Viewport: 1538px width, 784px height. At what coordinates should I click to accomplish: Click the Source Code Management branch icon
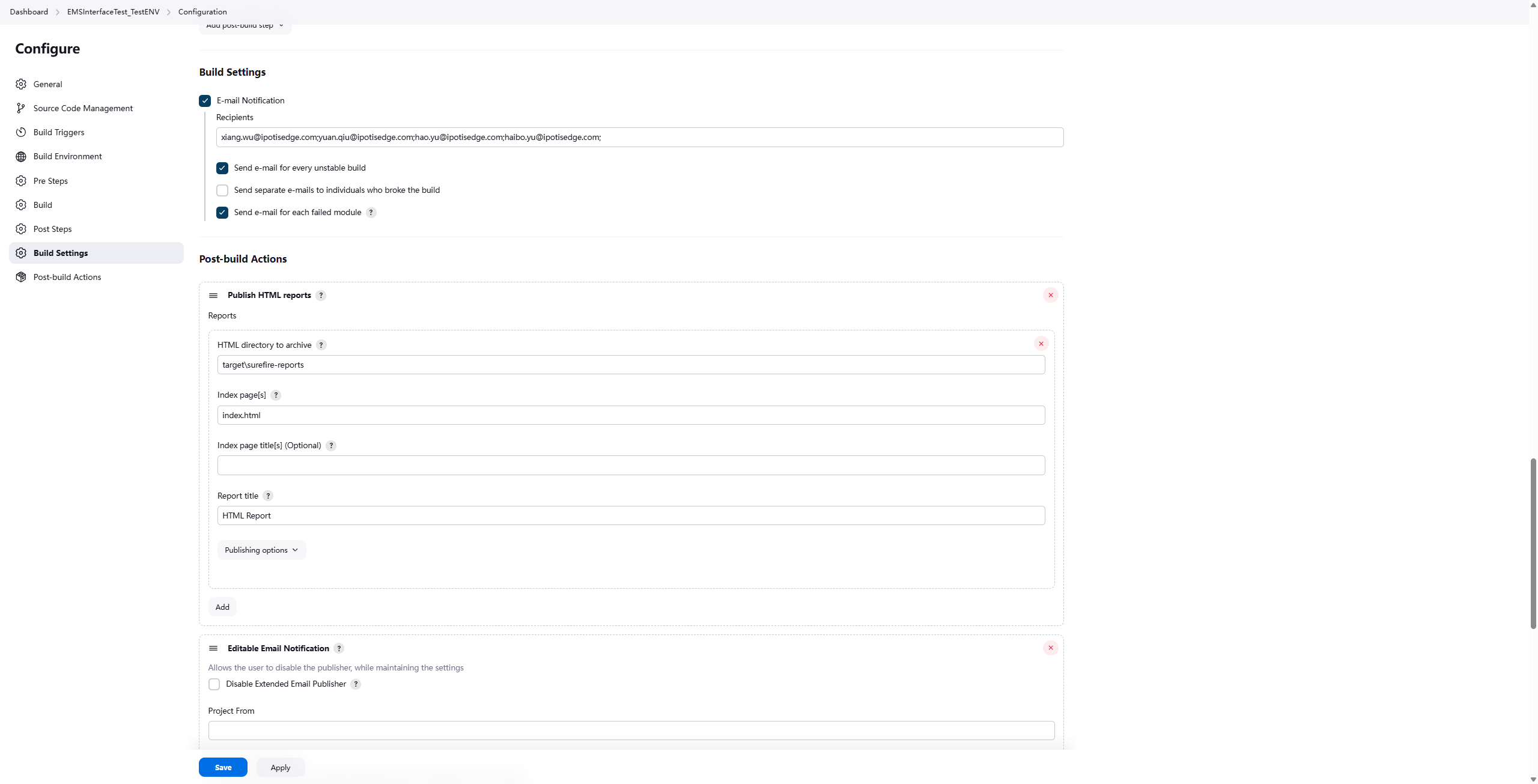click(x=21, y=108)
